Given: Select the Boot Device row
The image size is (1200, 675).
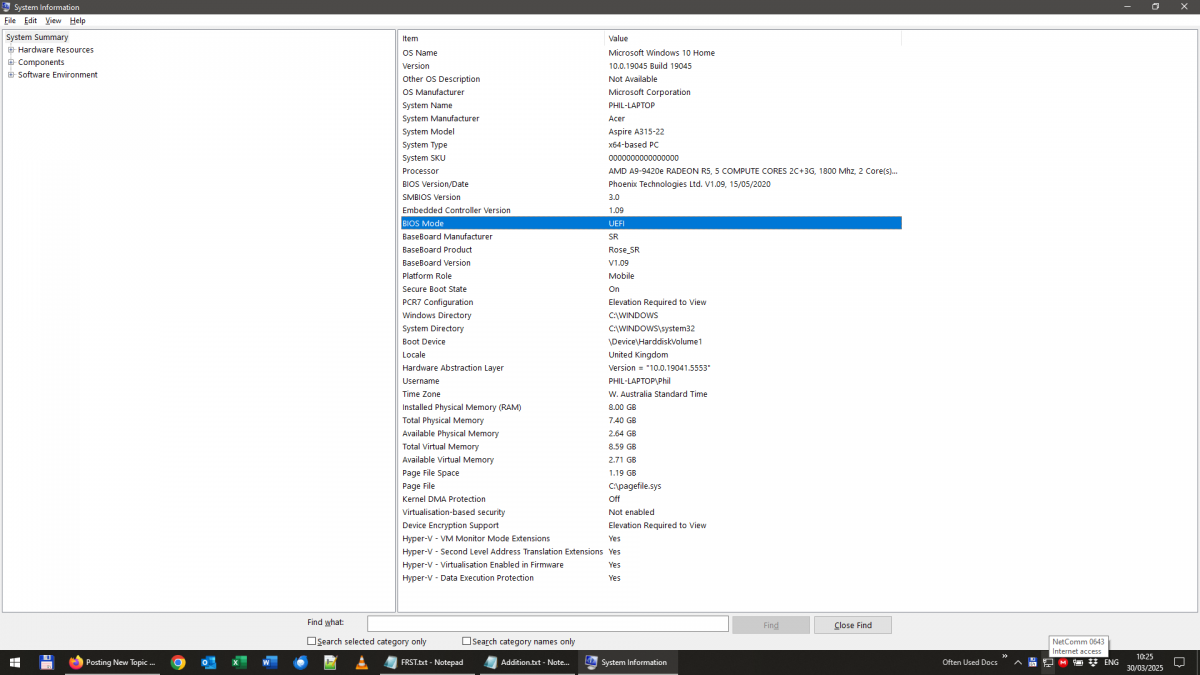Looking at the screenshot, I should (x=650, y=342).
